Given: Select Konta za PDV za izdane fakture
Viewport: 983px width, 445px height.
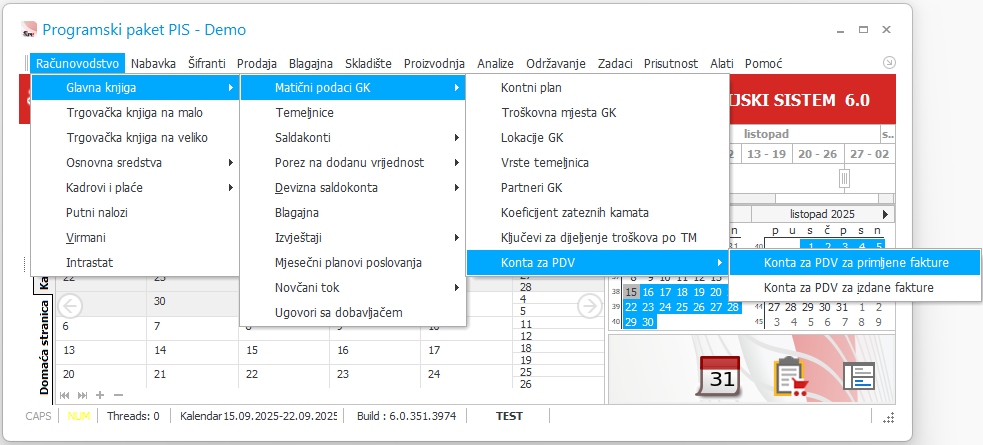Looking at the screenshot, I should click(x=855, y=288).
